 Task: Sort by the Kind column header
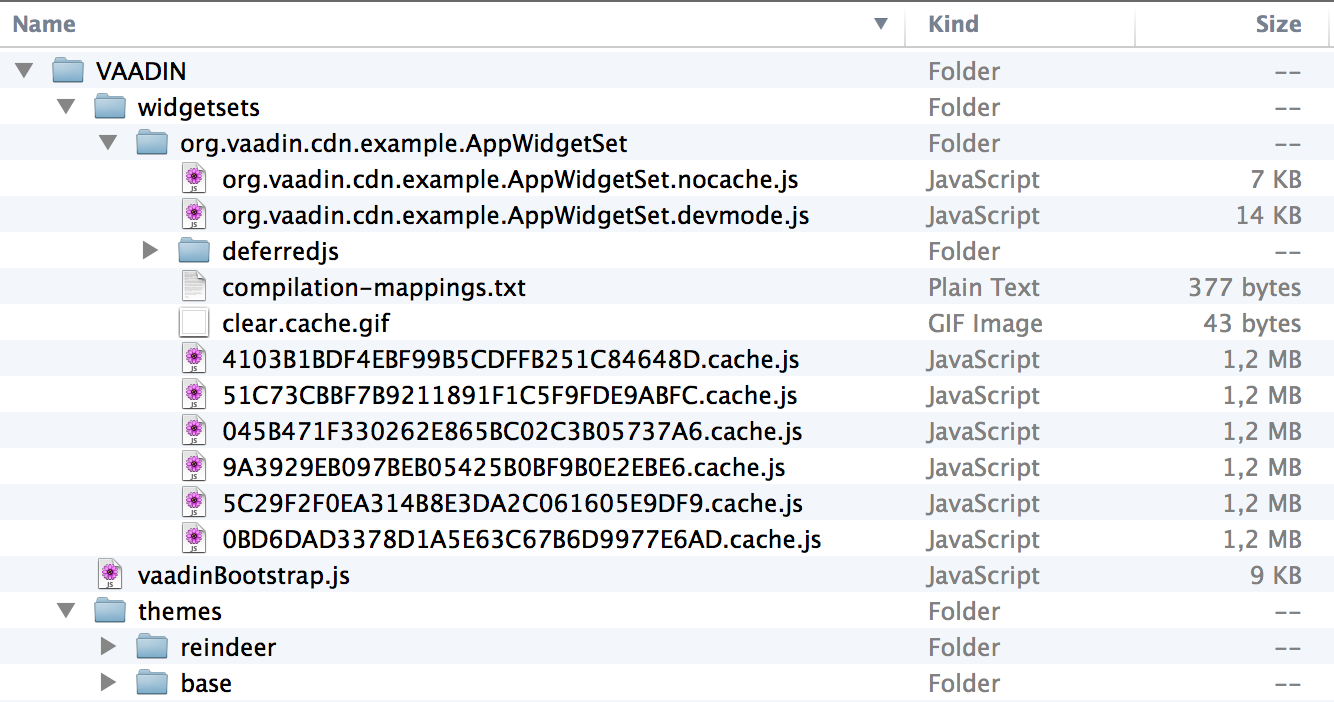(x=953, y=24)
